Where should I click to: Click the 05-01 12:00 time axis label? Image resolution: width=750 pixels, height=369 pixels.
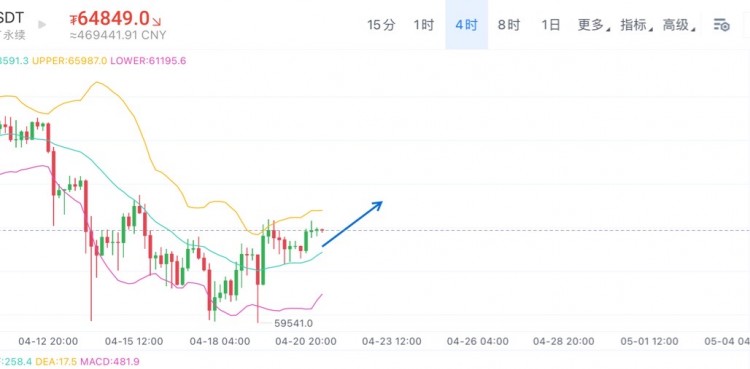pos(649,341)
